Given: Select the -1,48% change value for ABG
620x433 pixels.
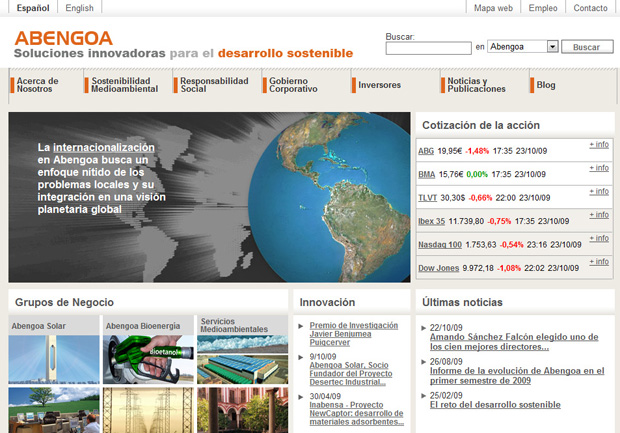Looking at the screenshot, I should 477,151.
